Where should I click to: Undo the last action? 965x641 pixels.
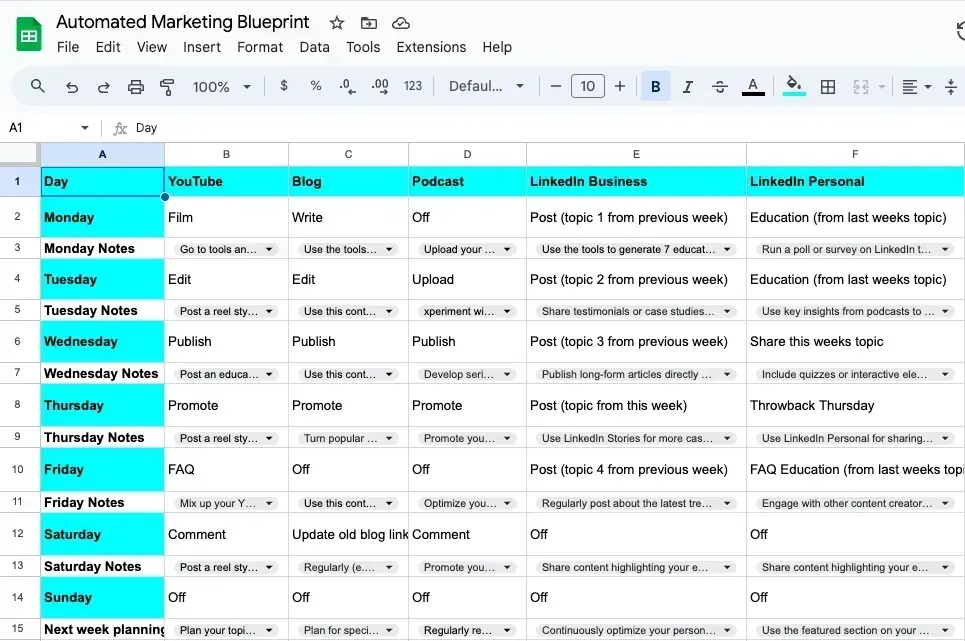point(72,87)
